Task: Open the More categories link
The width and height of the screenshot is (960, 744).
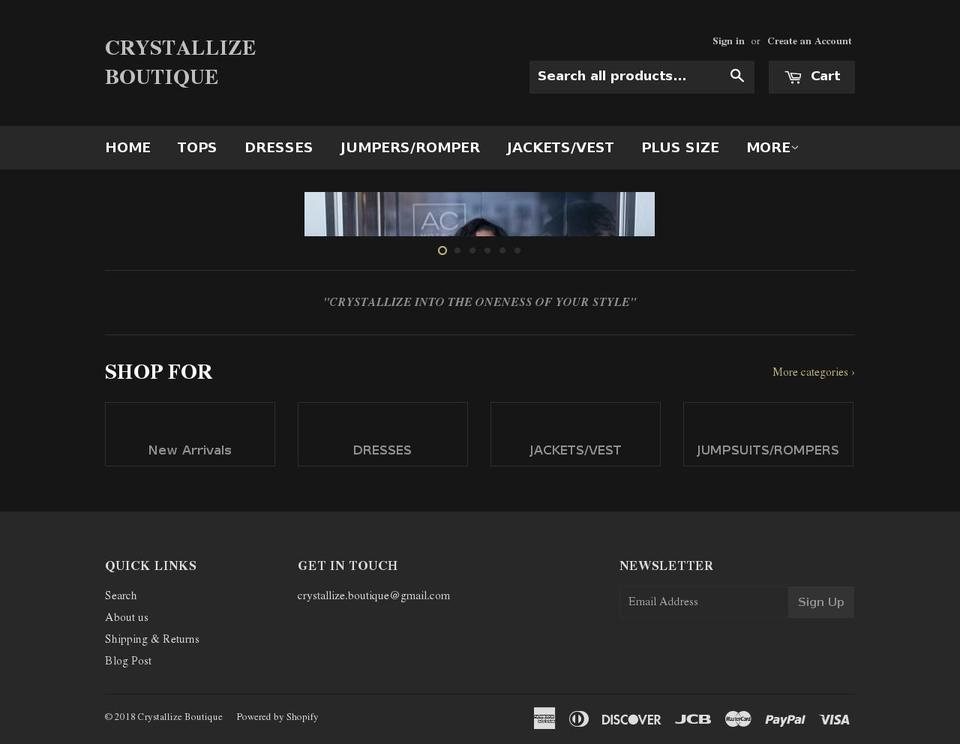Action: (813, 372)
